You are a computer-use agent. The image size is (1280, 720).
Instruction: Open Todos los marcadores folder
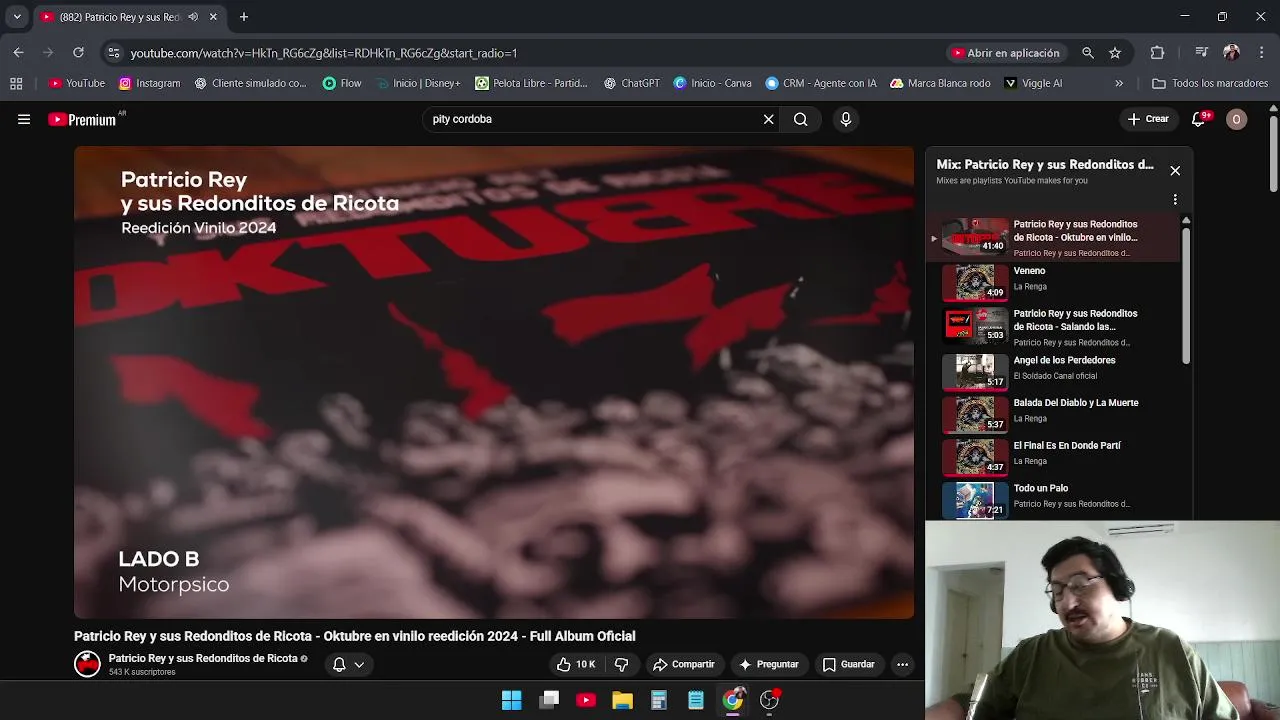1210,83
